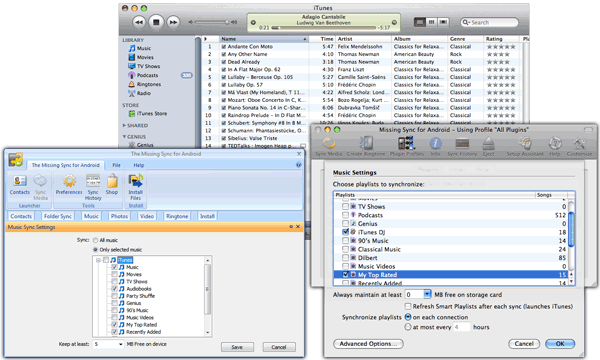Click the Sync History icon in Mac toolbar

coord(462,143)
